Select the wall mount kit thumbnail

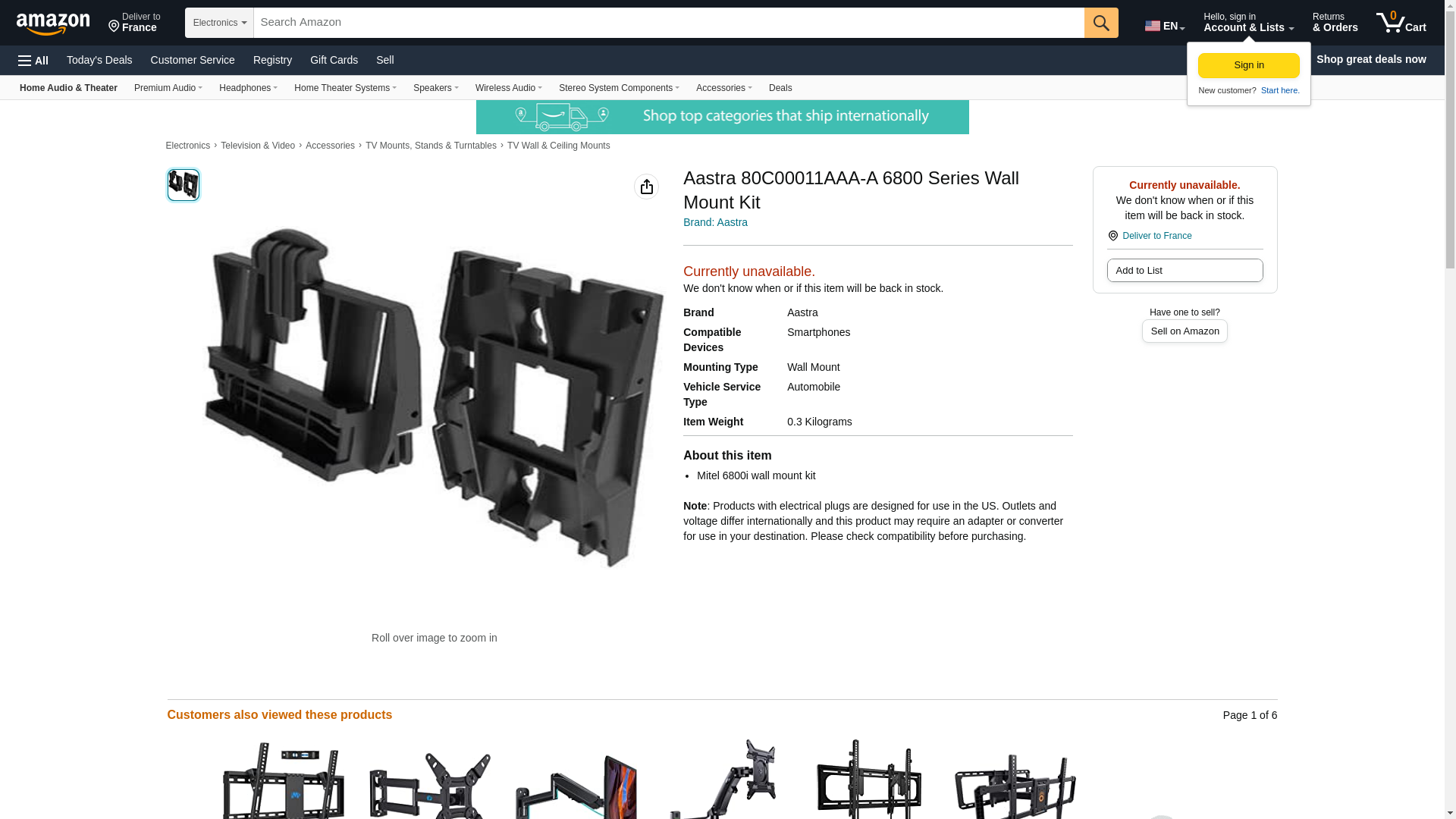coord(183,185)
